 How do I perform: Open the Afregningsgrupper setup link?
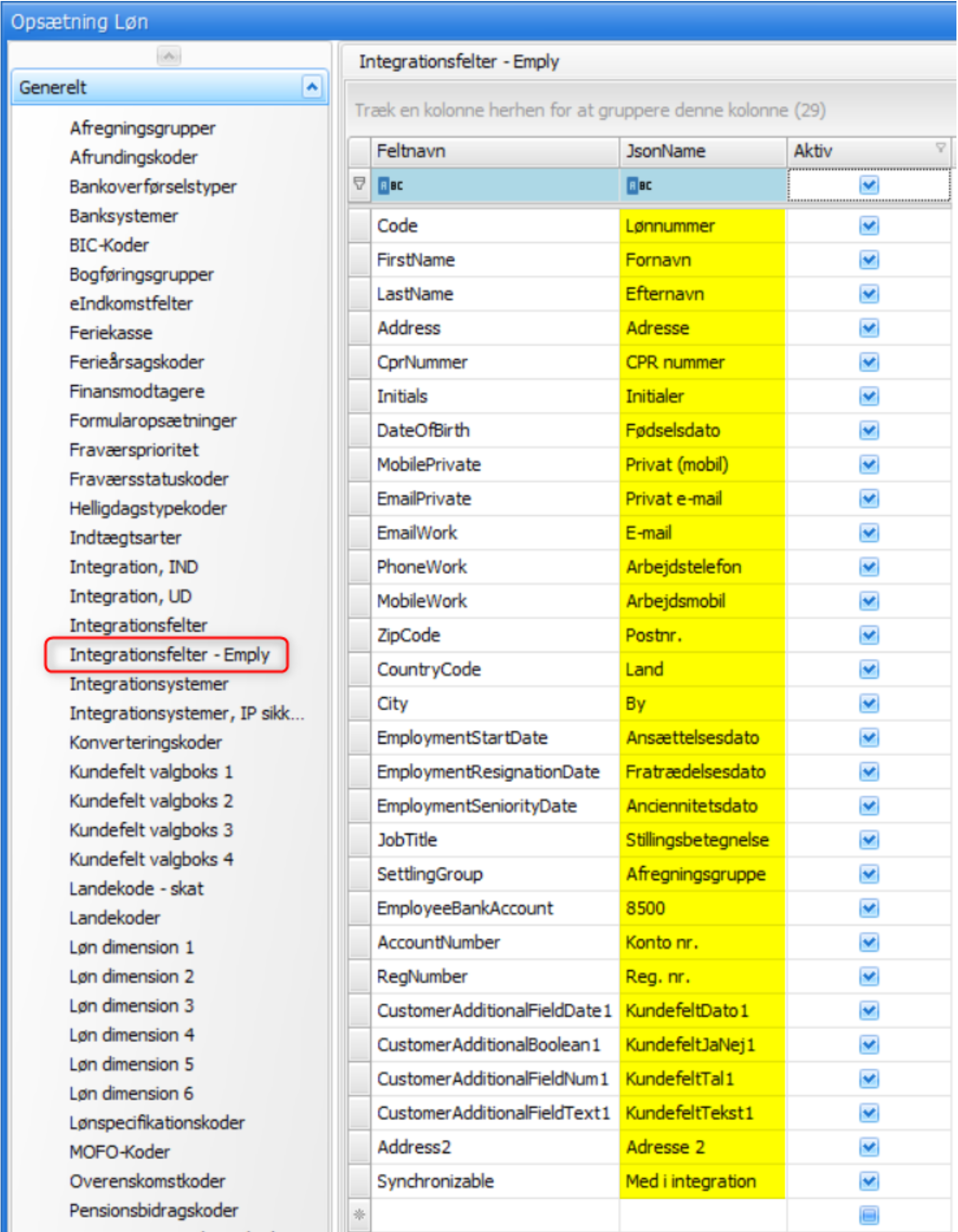pyautogui.click(x=143, y=128)
